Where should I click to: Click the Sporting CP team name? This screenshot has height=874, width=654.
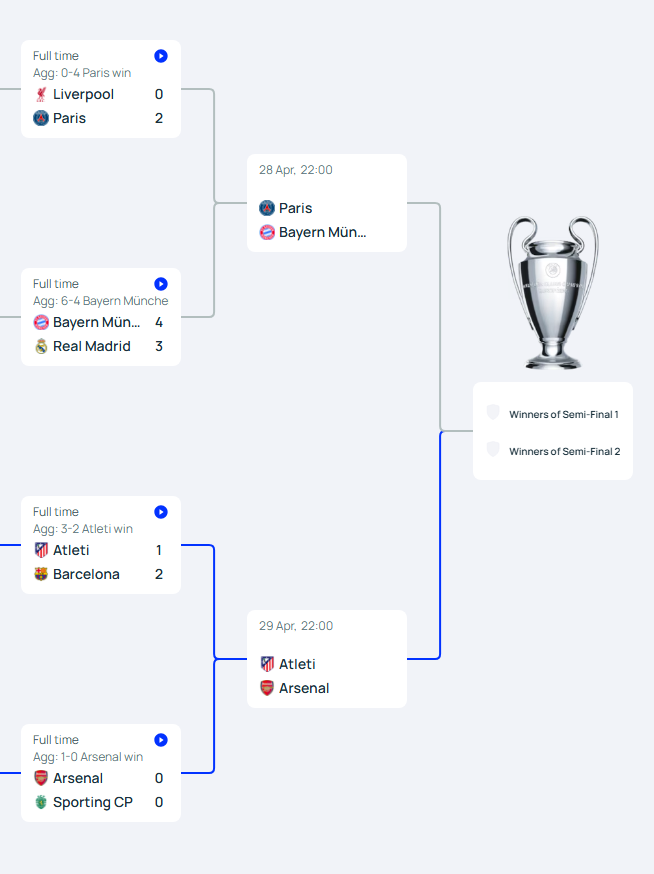(93, 802)
